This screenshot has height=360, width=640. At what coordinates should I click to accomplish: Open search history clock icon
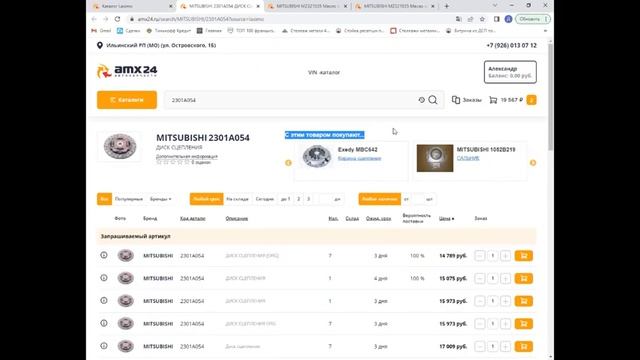(421, 100)
